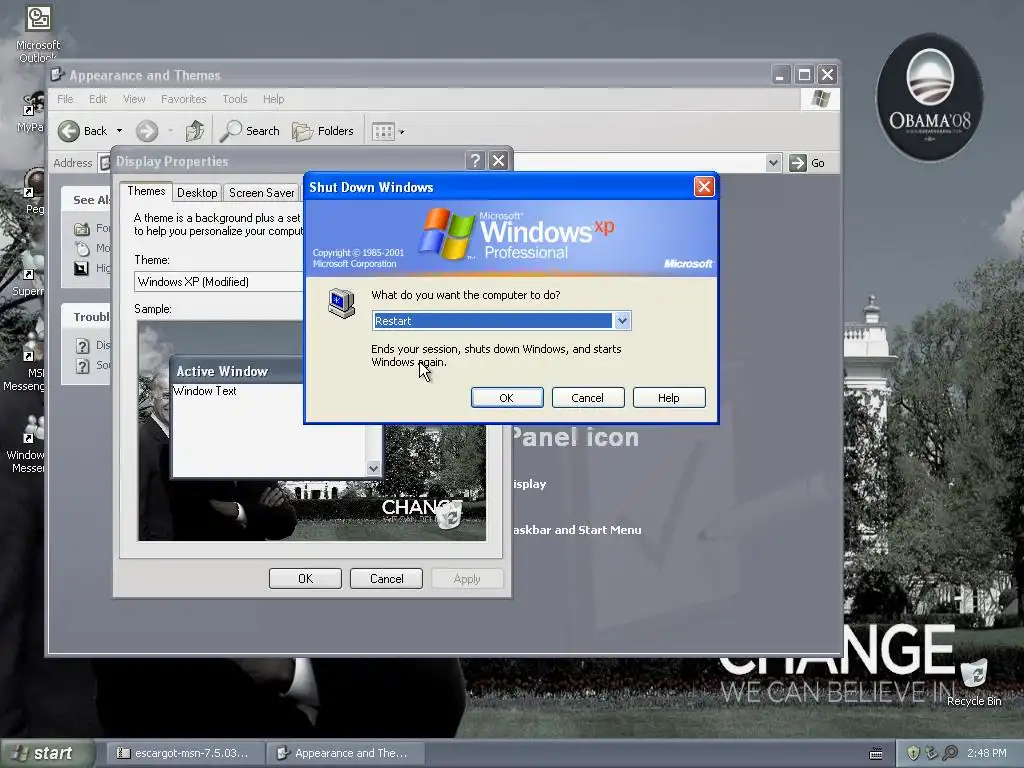1024x768 pixels.
Task: Click the Display Properties help question mark
Action: 475,161
